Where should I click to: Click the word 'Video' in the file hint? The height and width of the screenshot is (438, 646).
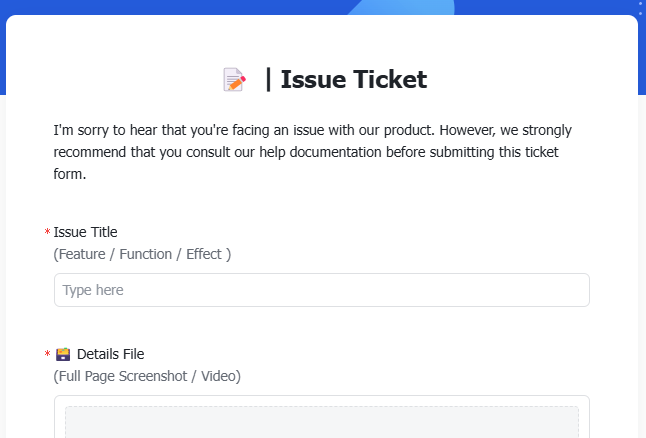(220, 376)
